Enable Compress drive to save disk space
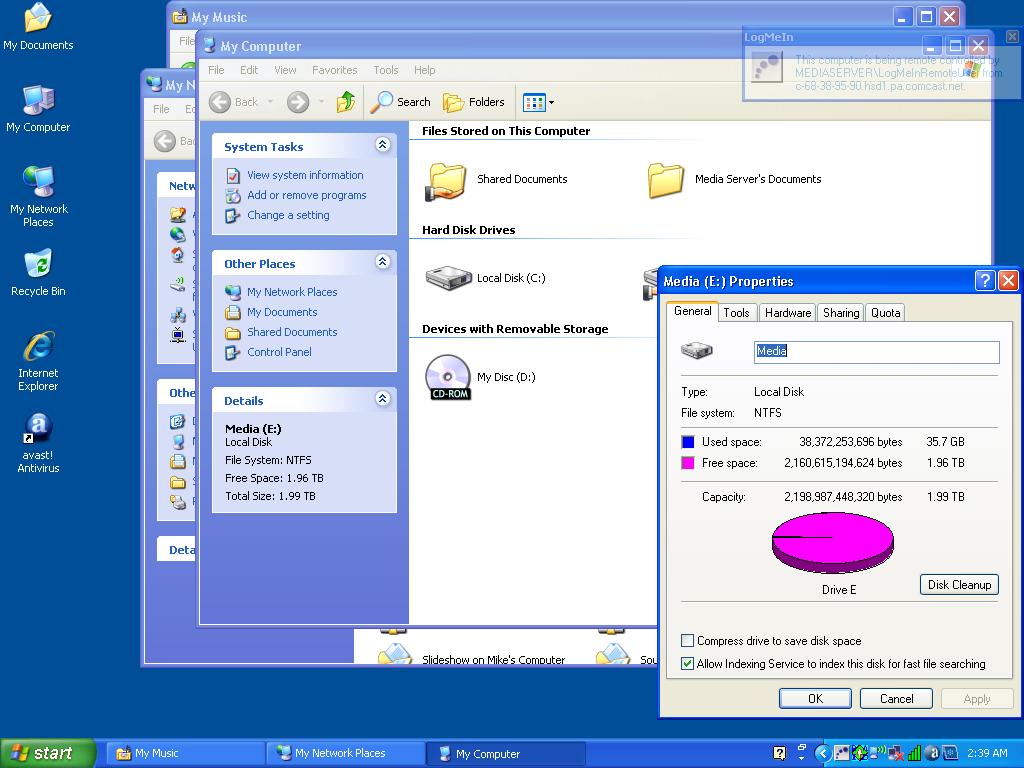Image resolution: width=1024 pixels, height=768 pixels. 688,641
